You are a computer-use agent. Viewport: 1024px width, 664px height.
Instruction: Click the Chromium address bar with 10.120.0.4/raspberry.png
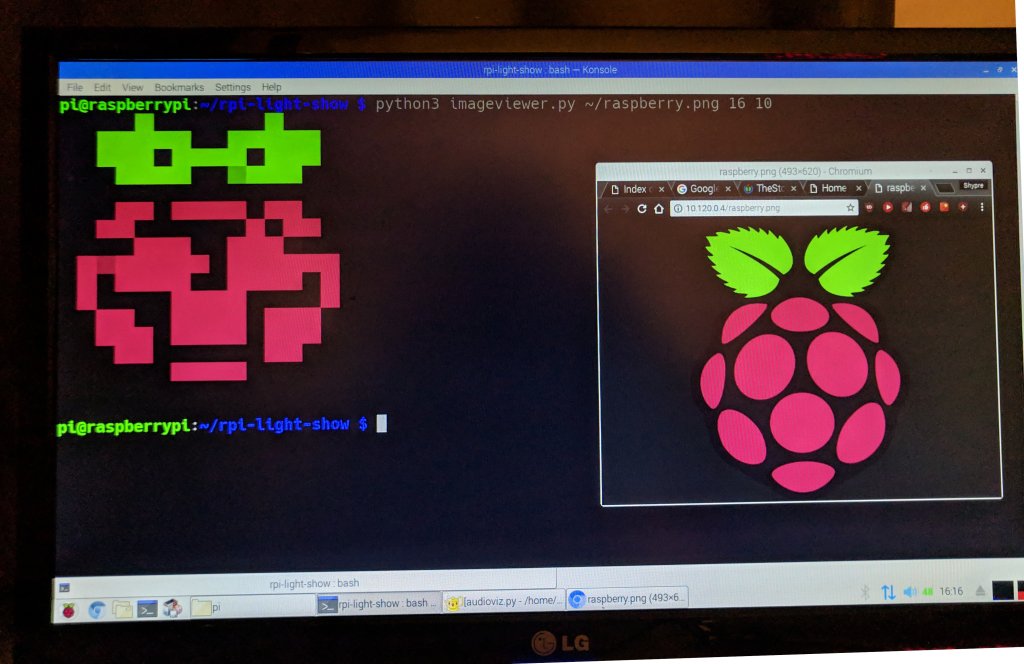pyautogui.click(x=763, y=208)
